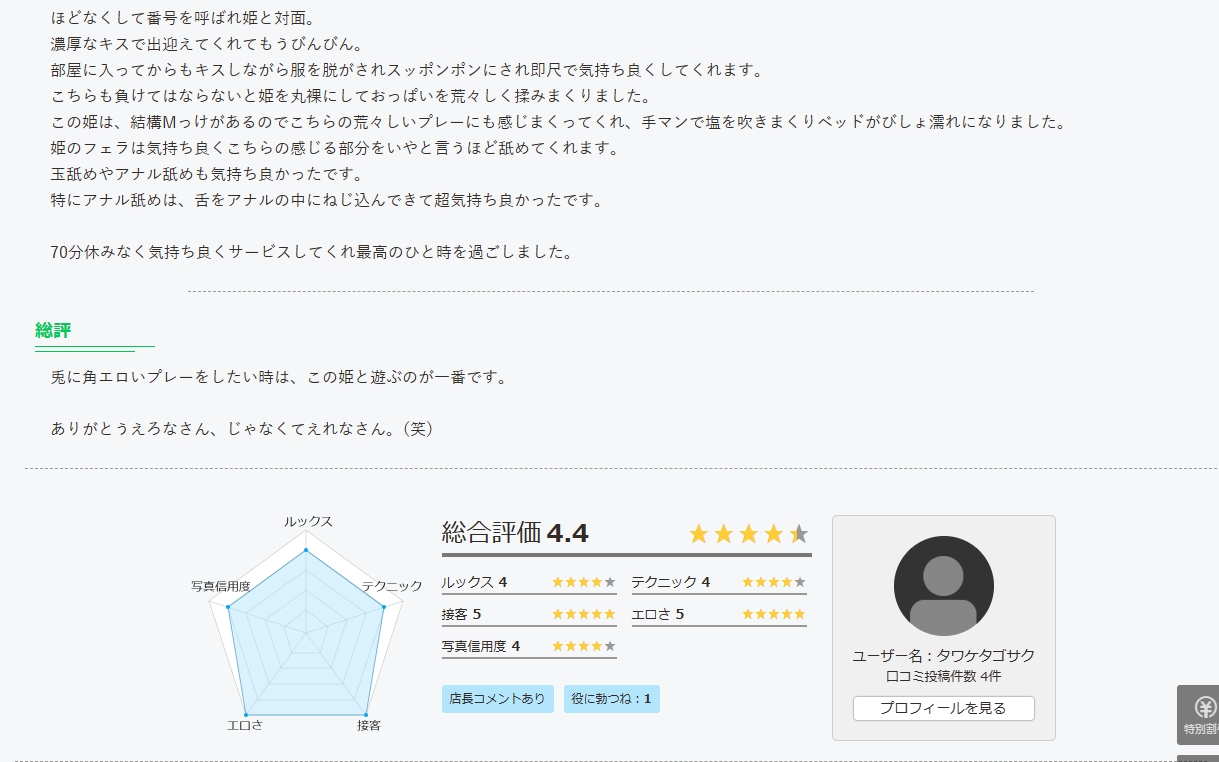Click the 接客 label on radar chart

click(369, 725)
